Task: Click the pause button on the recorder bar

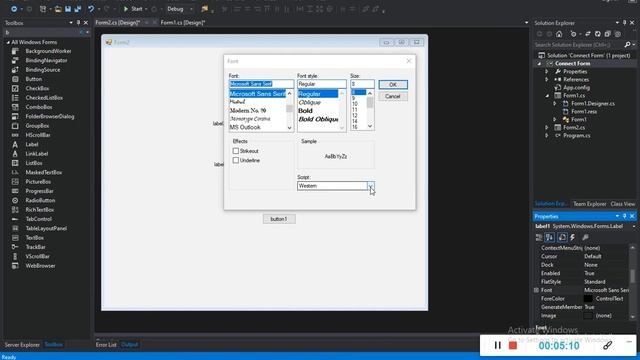Action: [497, 345]
